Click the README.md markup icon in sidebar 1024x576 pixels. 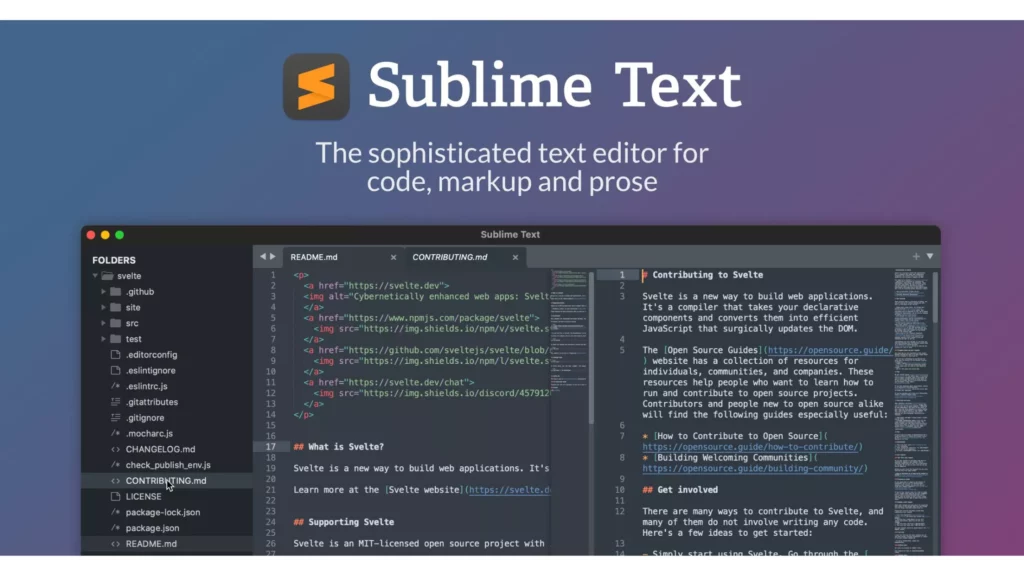(x=116, y=543)
